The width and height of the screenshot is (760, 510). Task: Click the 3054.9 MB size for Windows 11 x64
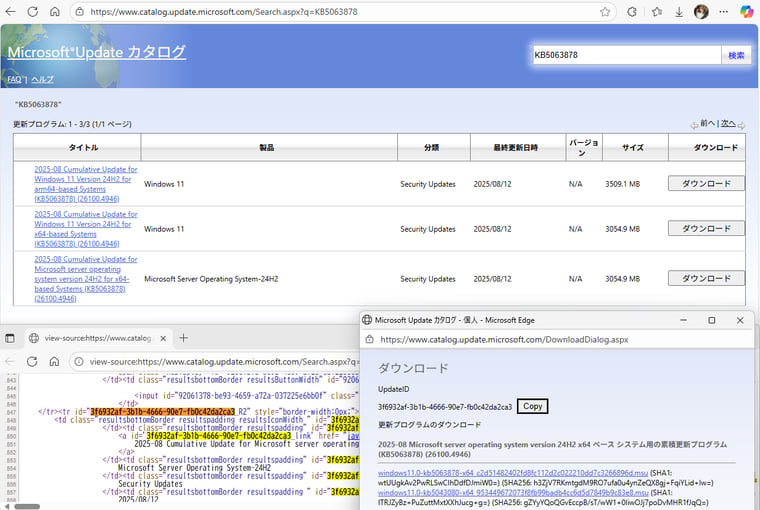click(622, 229)
